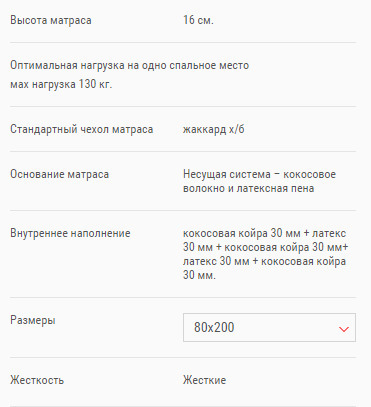Screen dimensions: 371x407
Task: Click the Стандартный чехол матраса label
Action: click(x=82, y=129)
